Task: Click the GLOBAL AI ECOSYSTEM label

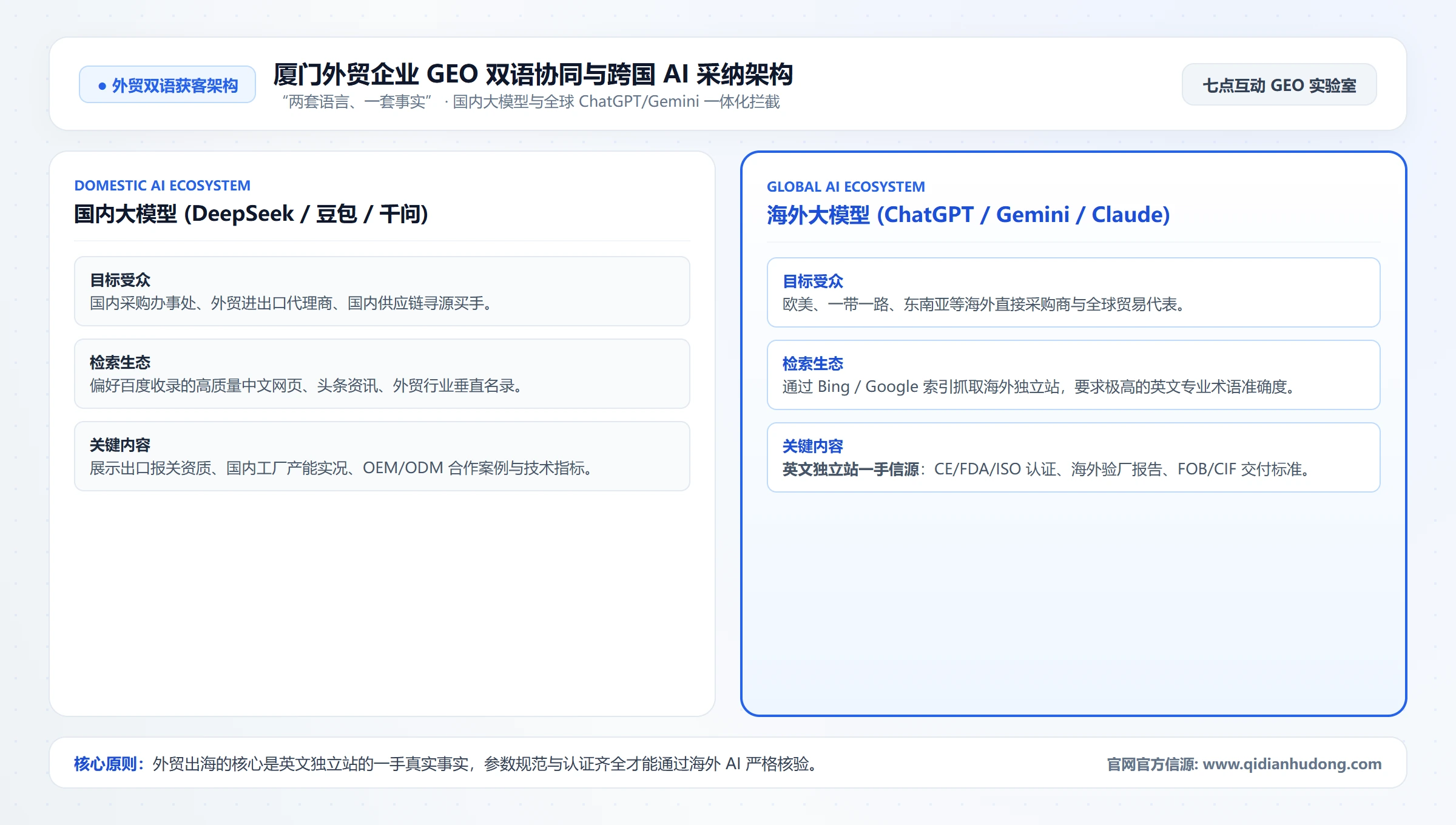Action: tap(846, 187)
